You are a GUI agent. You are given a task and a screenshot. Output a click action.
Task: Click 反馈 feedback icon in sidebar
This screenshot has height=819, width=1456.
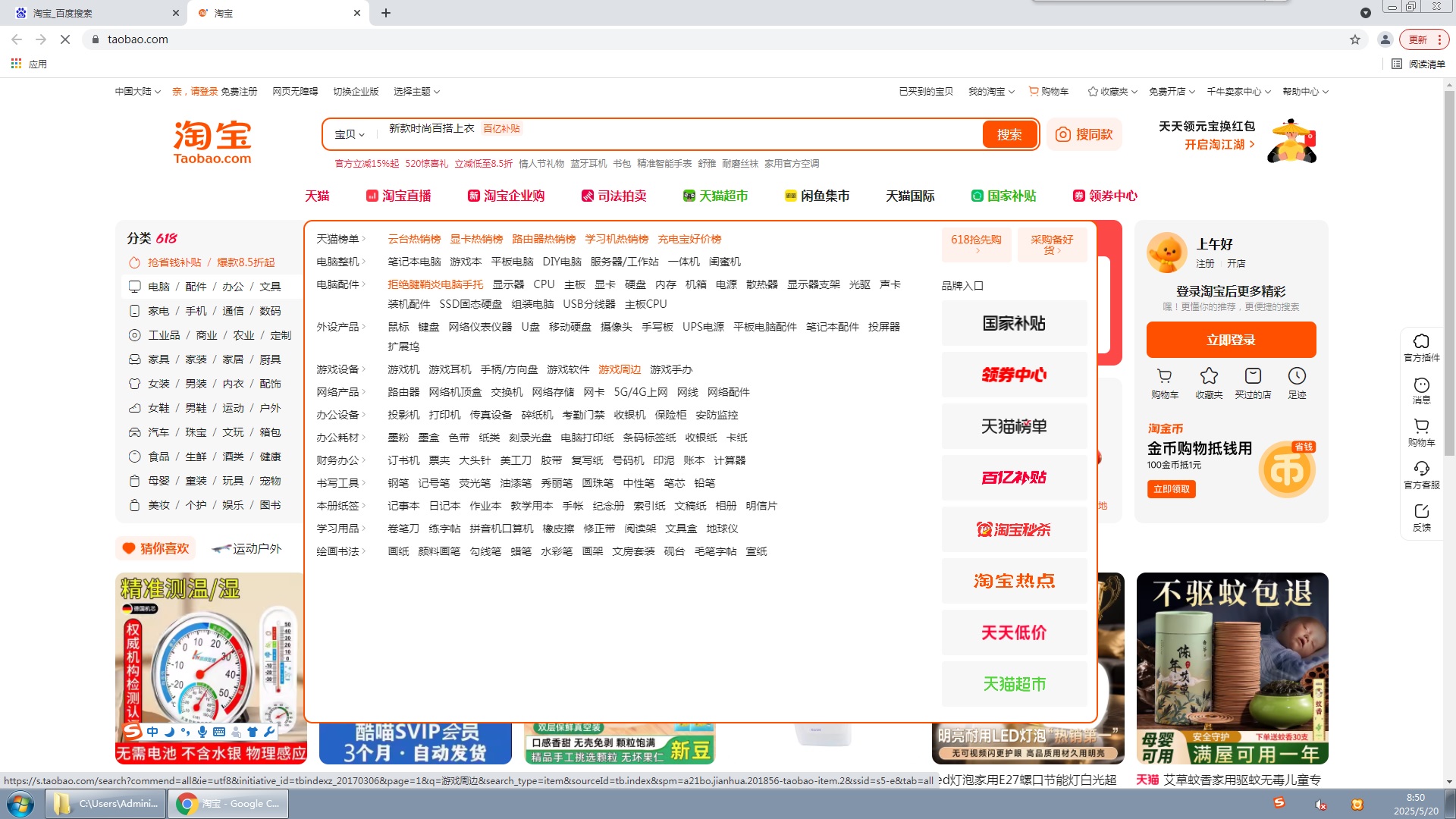1421,511
